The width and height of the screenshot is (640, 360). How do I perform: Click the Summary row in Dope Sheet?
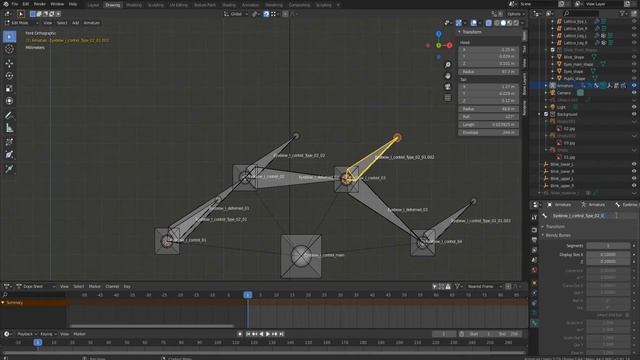click(x=33, y=302)
